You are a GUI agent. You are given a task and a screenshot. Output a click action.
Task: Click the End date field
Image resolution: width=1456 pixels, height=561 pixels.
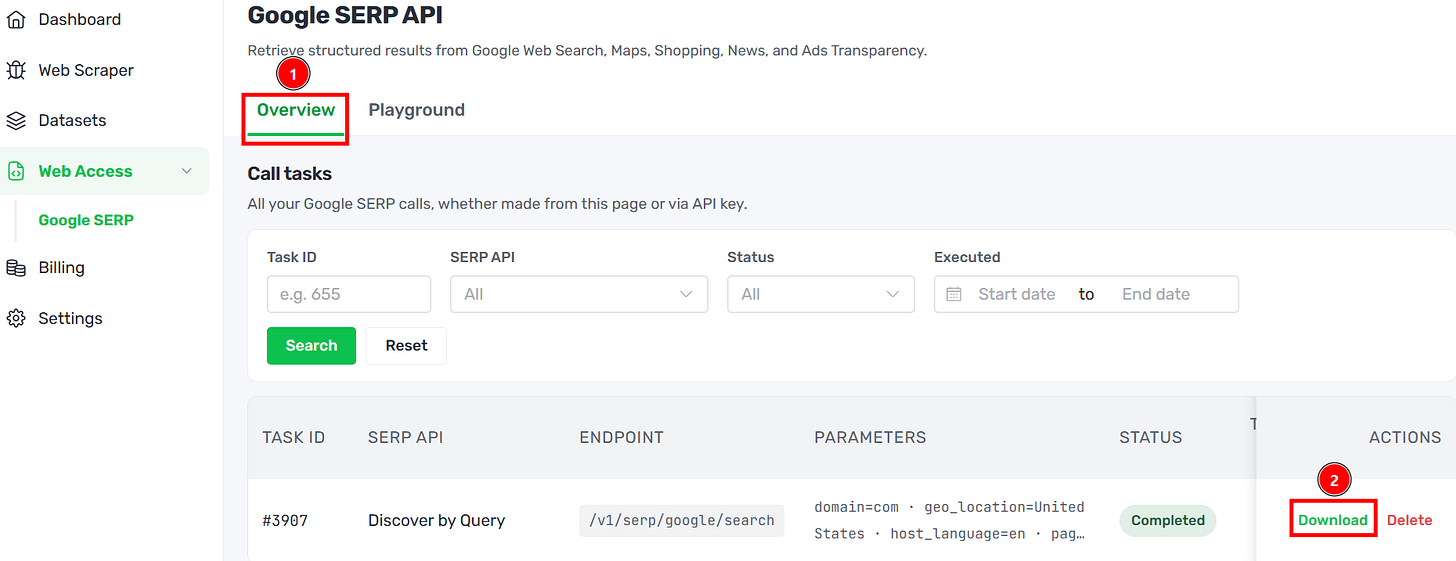pos(1156,294)
